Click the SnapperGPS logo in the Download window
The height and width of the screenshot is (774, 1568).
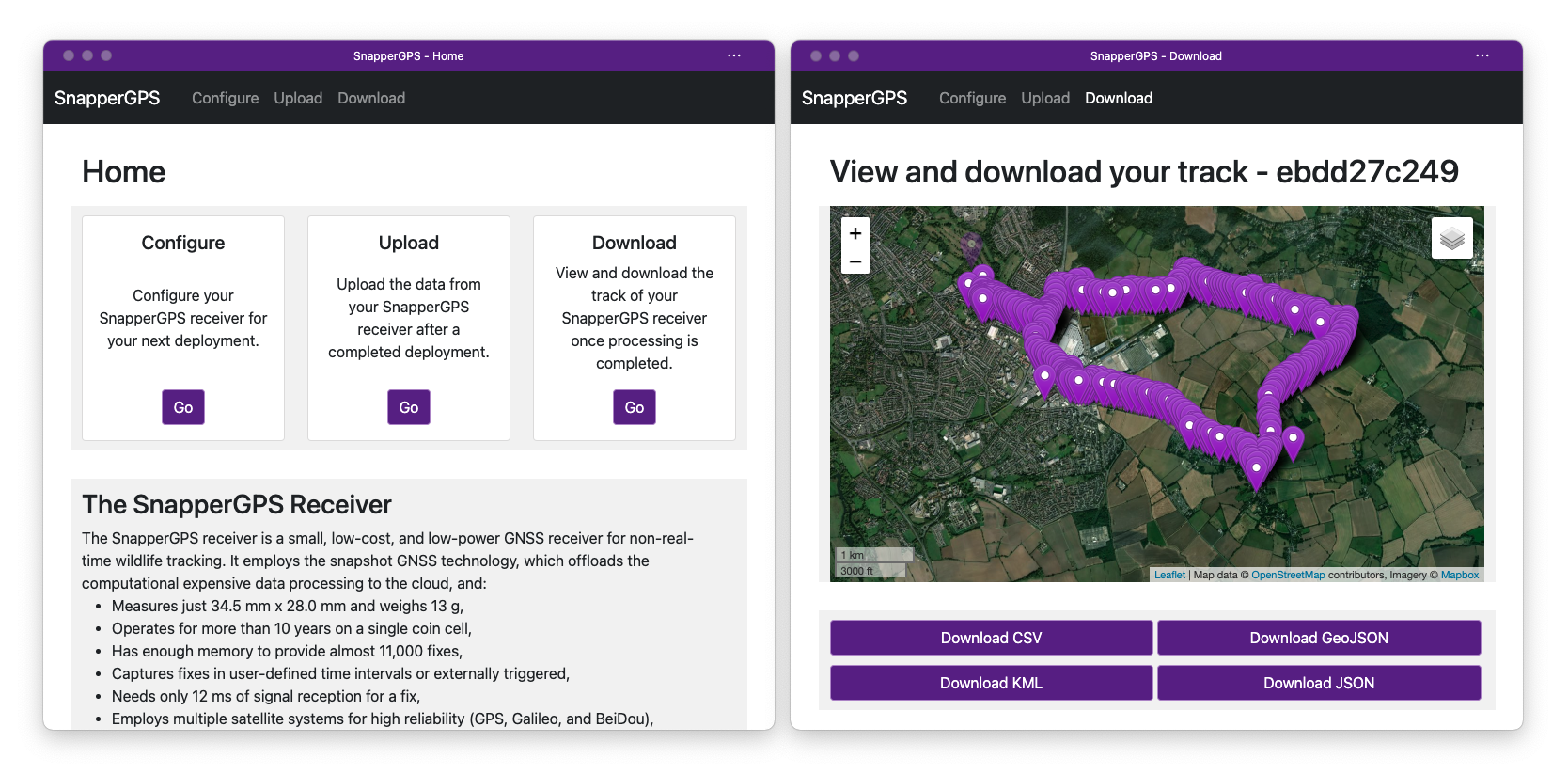[854, 98]
